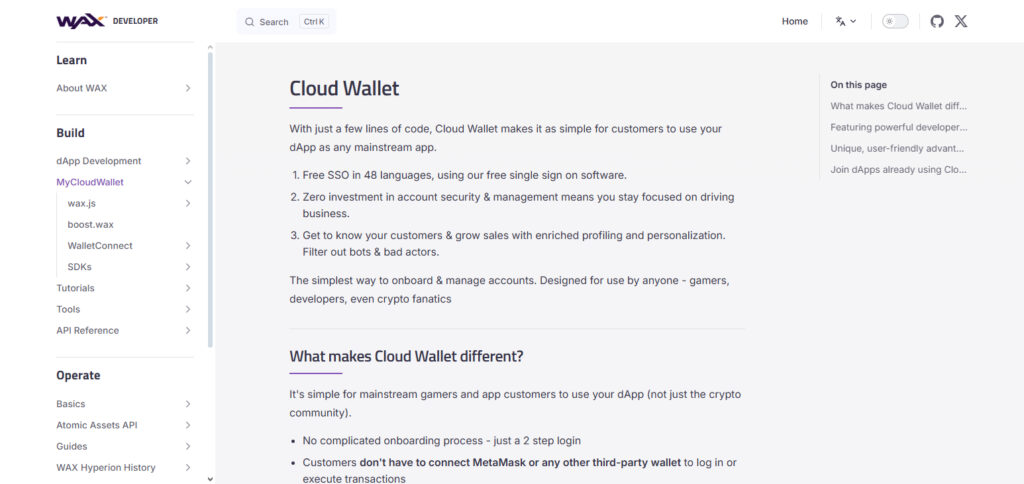Click the Cloud Wallet page title
Image resolution: width=1024 pixels, height=484 pixels.
[344, 88]
